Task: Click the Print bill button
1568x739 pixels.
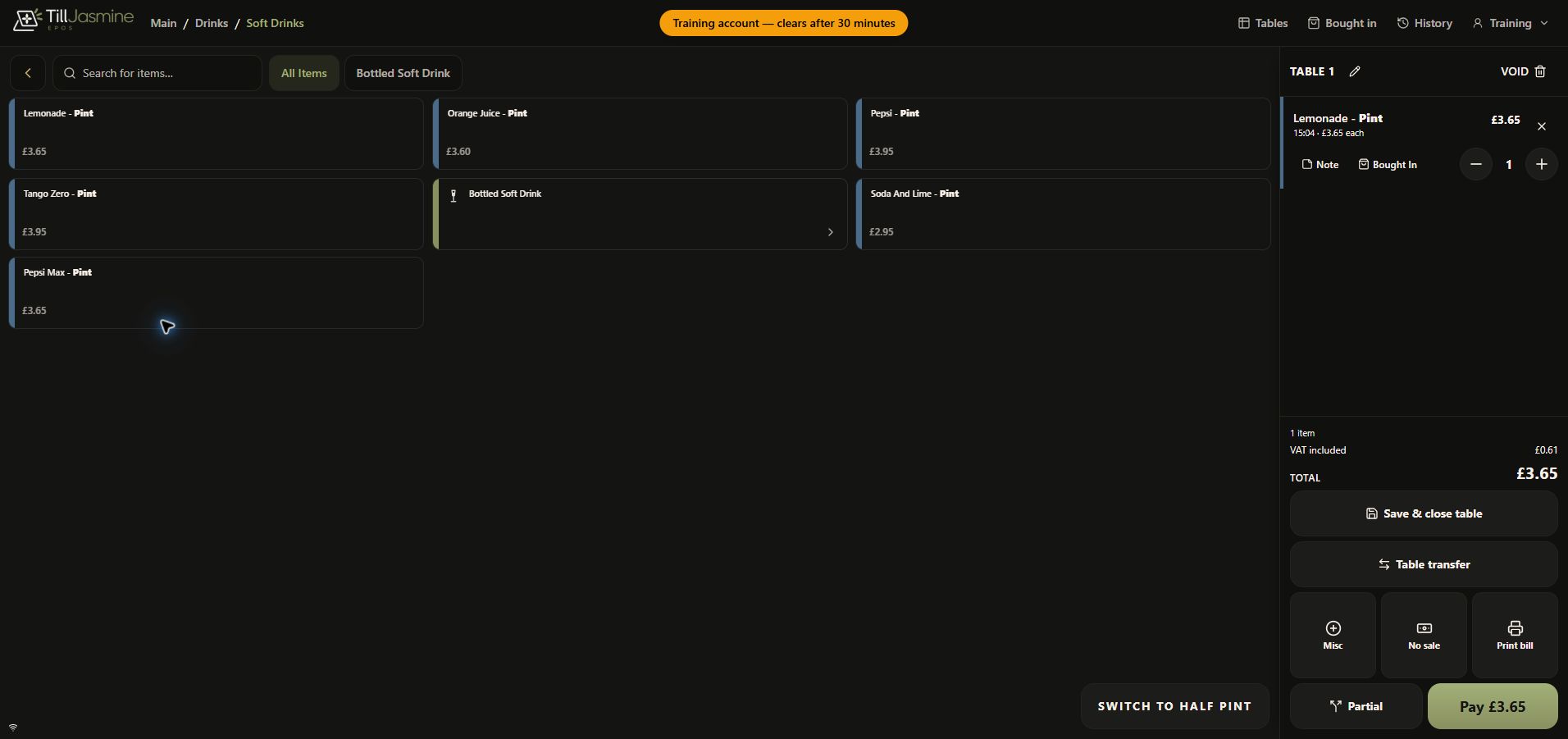Action: point(1515,635)
